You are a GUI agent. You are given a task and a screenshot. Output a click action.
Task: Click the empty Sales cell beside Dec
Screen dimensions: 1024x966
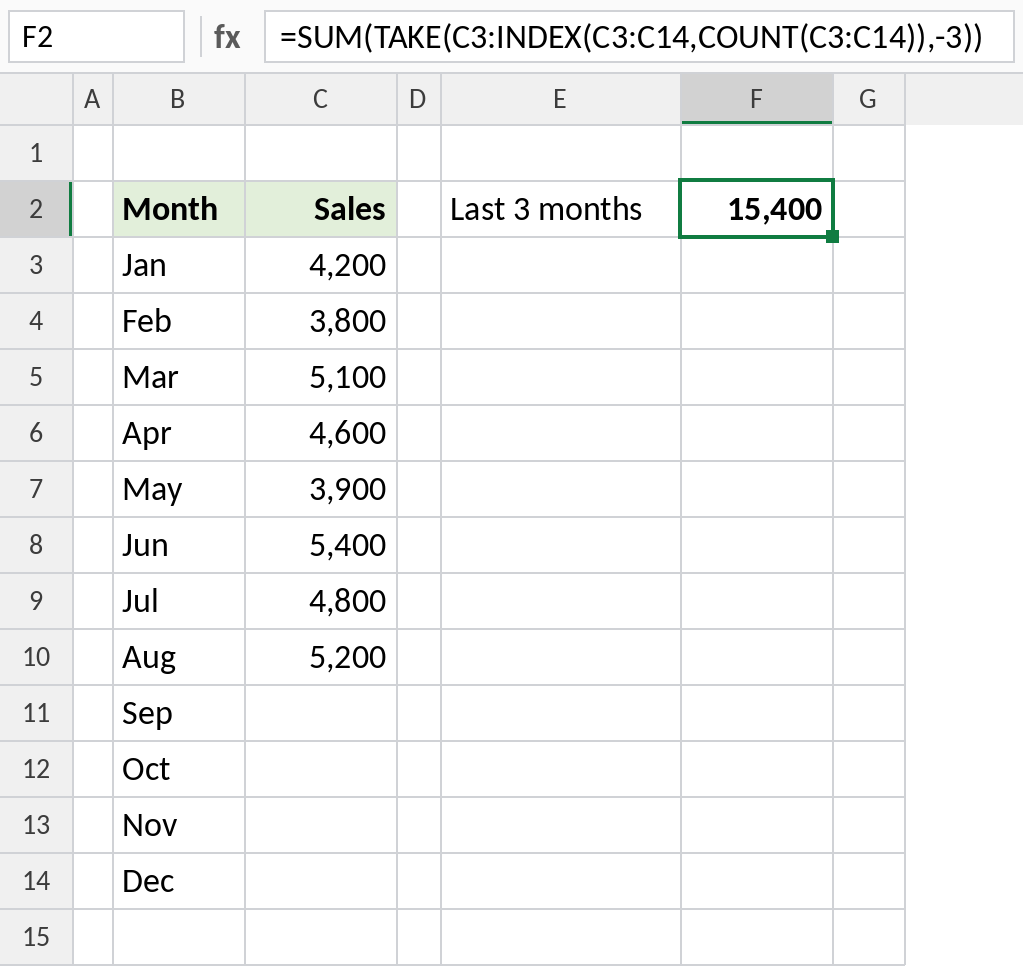click(321, 881)
